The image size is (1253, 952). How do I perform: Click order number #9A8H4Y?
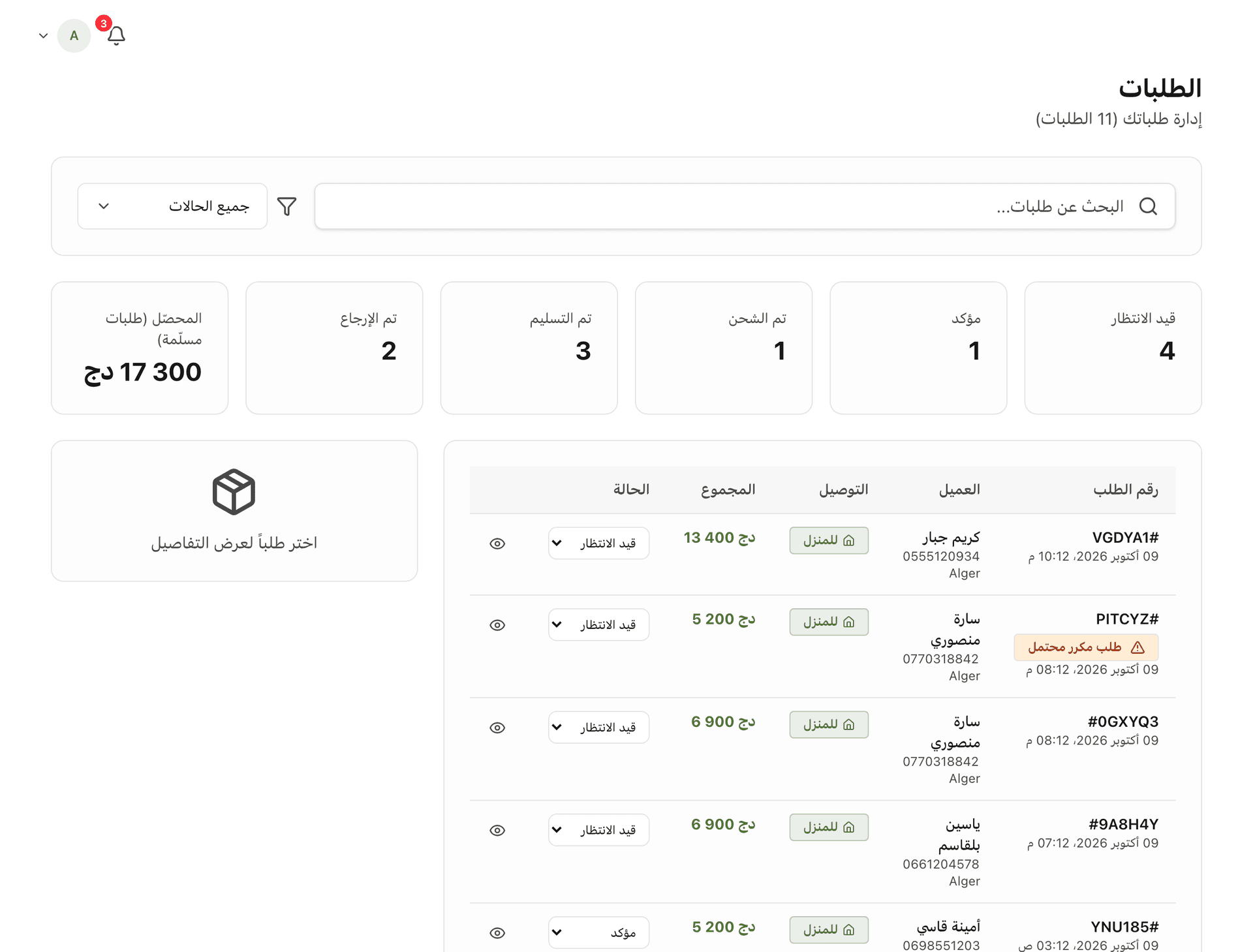1124,824
